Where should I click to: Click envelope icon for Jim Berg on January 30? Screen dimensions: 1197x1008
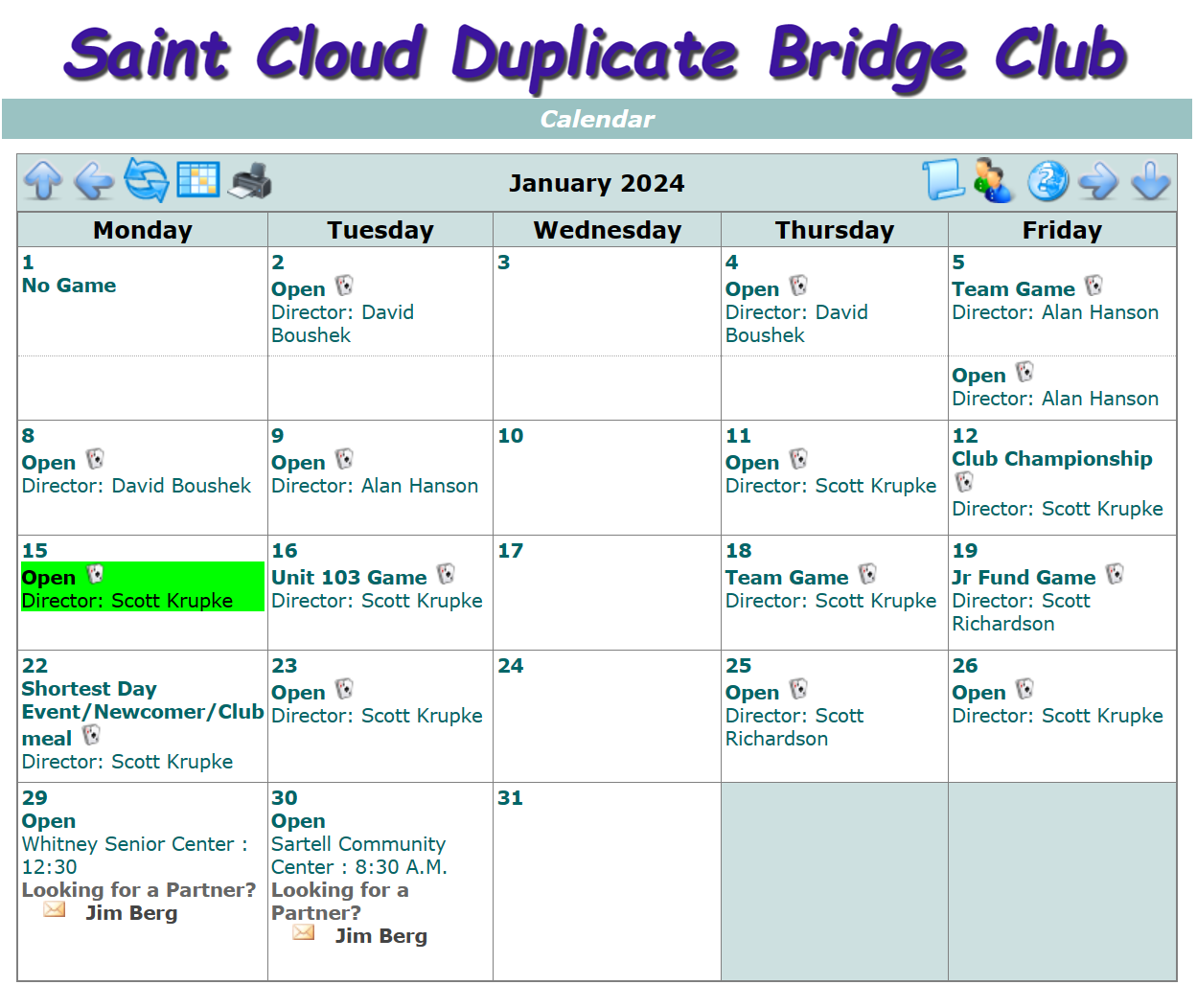304,932
